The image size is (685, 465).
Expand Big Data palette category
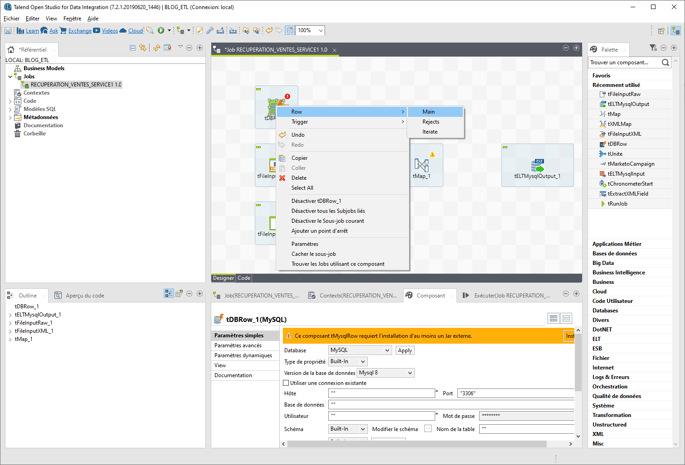(603, 263)
